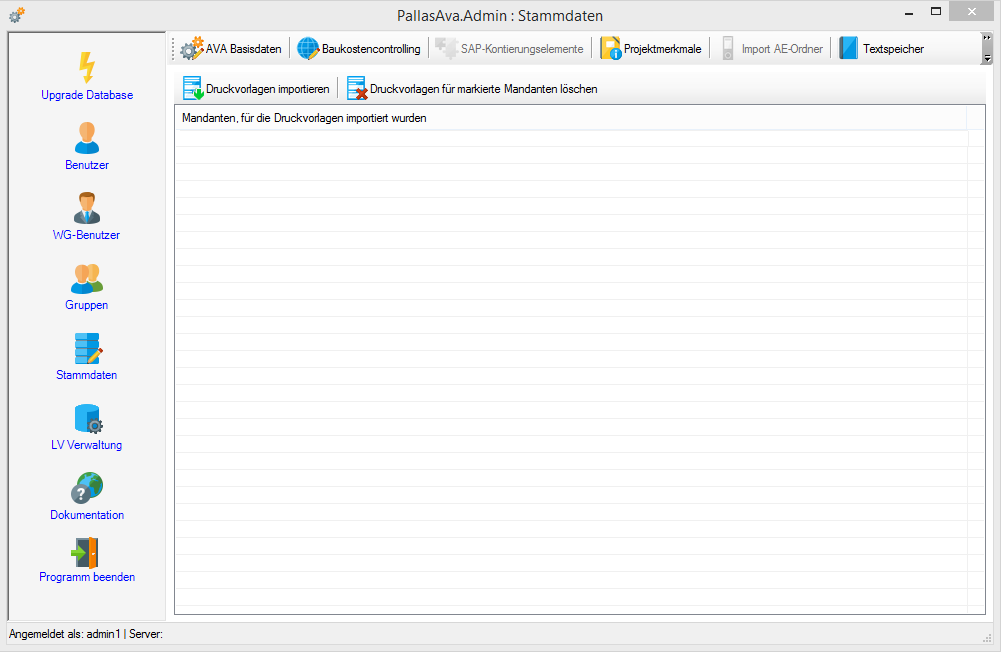Open the Projektmerkmale toolbar label
The image size is (1002, 652).
point(663,49)
